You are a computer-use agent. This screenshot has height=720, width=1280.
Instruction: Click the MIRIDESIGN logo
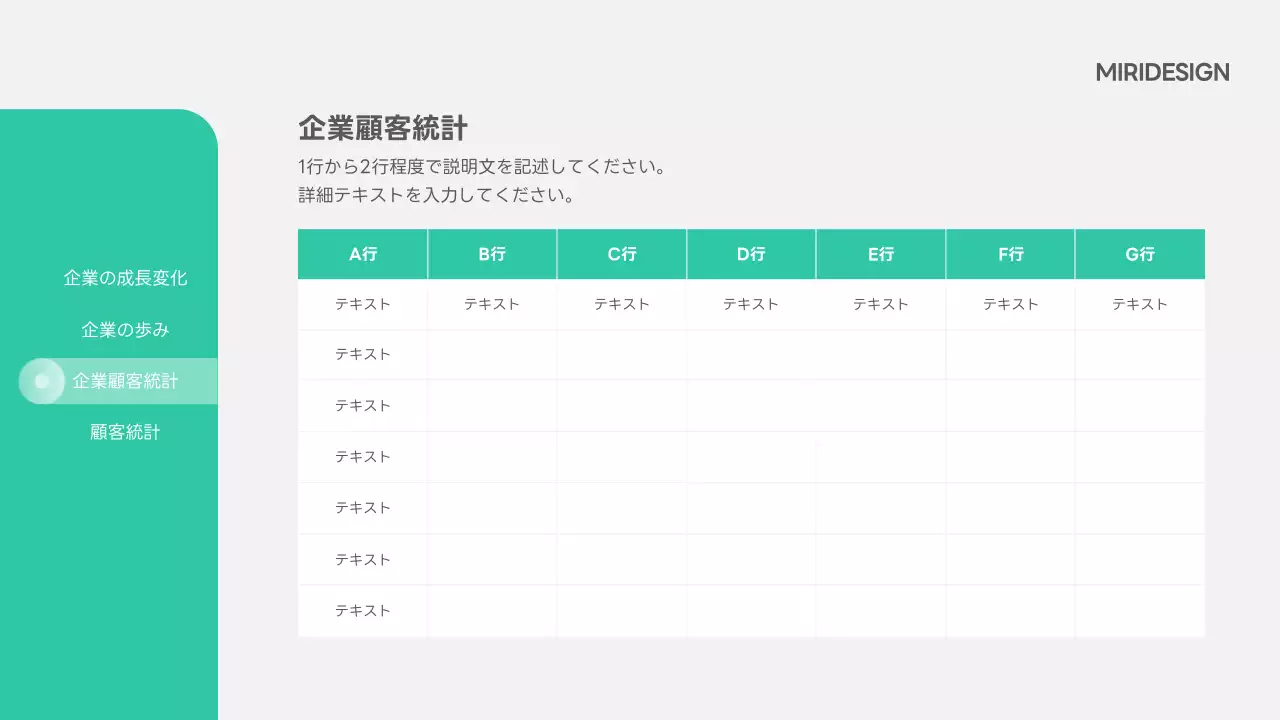[1162, 72]
